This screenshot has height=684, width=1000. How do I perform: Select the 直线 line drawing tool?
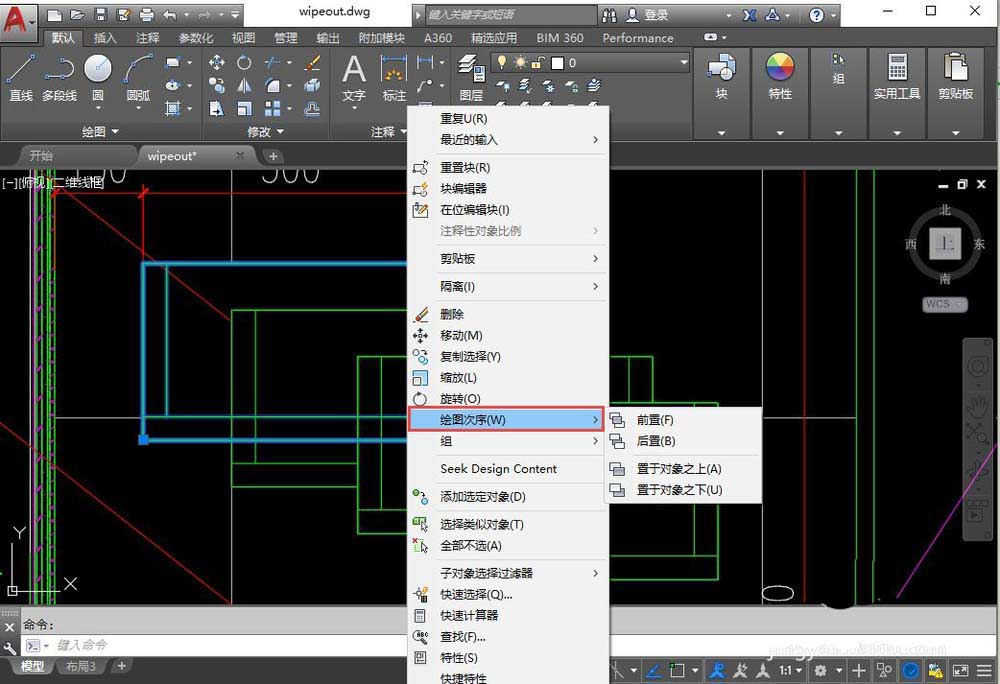point(20,78)
